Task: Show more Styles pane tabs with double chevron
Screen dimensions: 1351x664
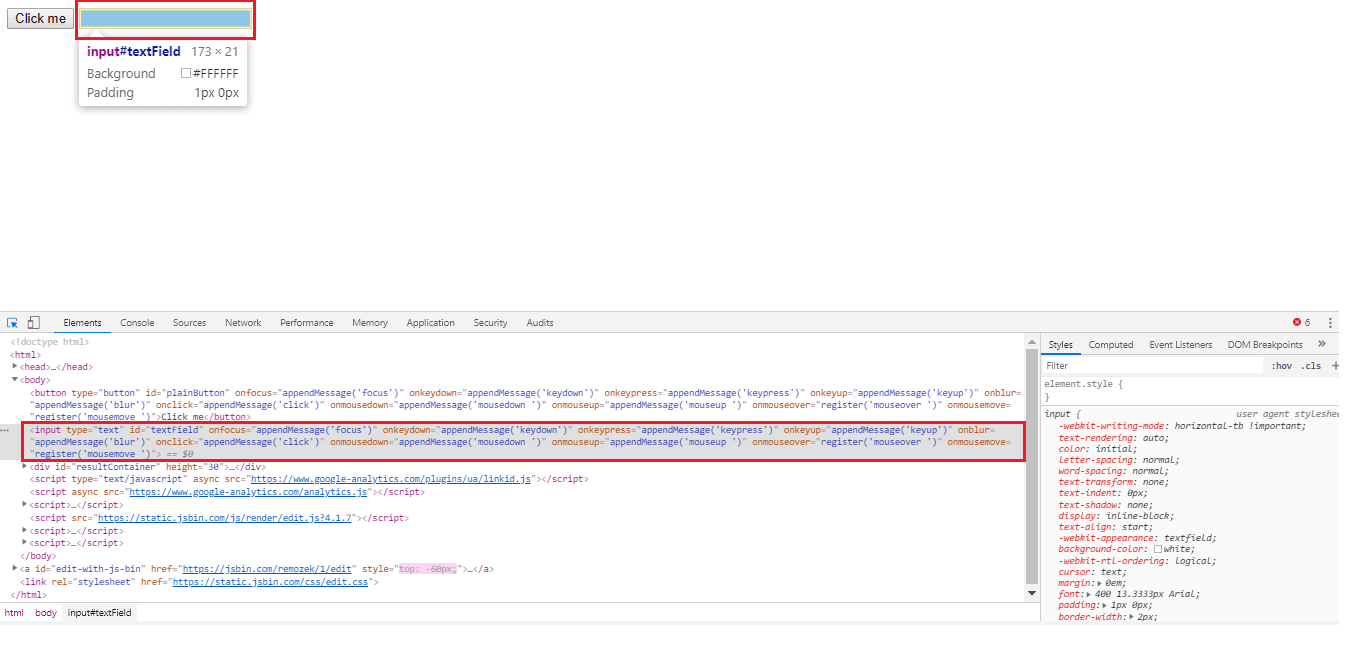Action: click(1322, 344)
